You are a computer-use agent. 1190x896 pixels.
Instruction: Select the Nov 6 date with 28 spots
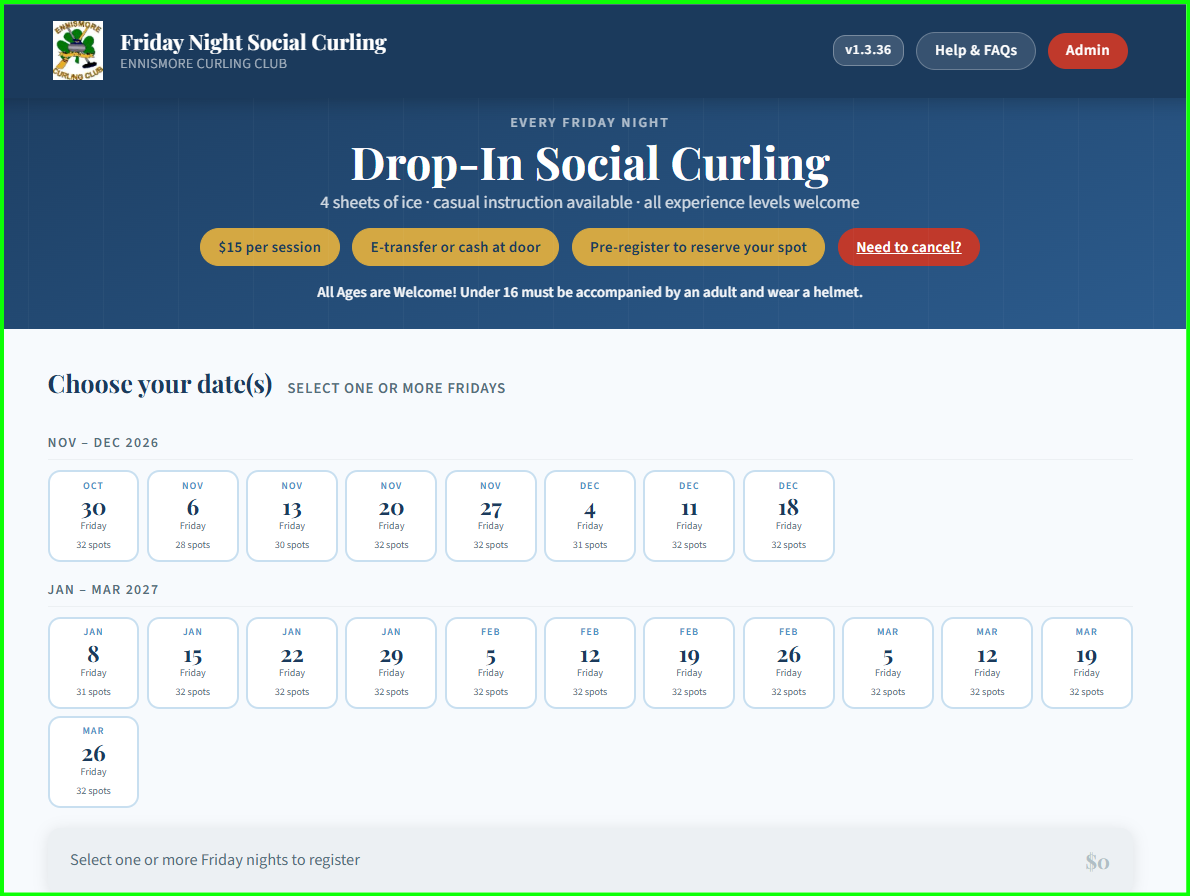pos(193,516)
